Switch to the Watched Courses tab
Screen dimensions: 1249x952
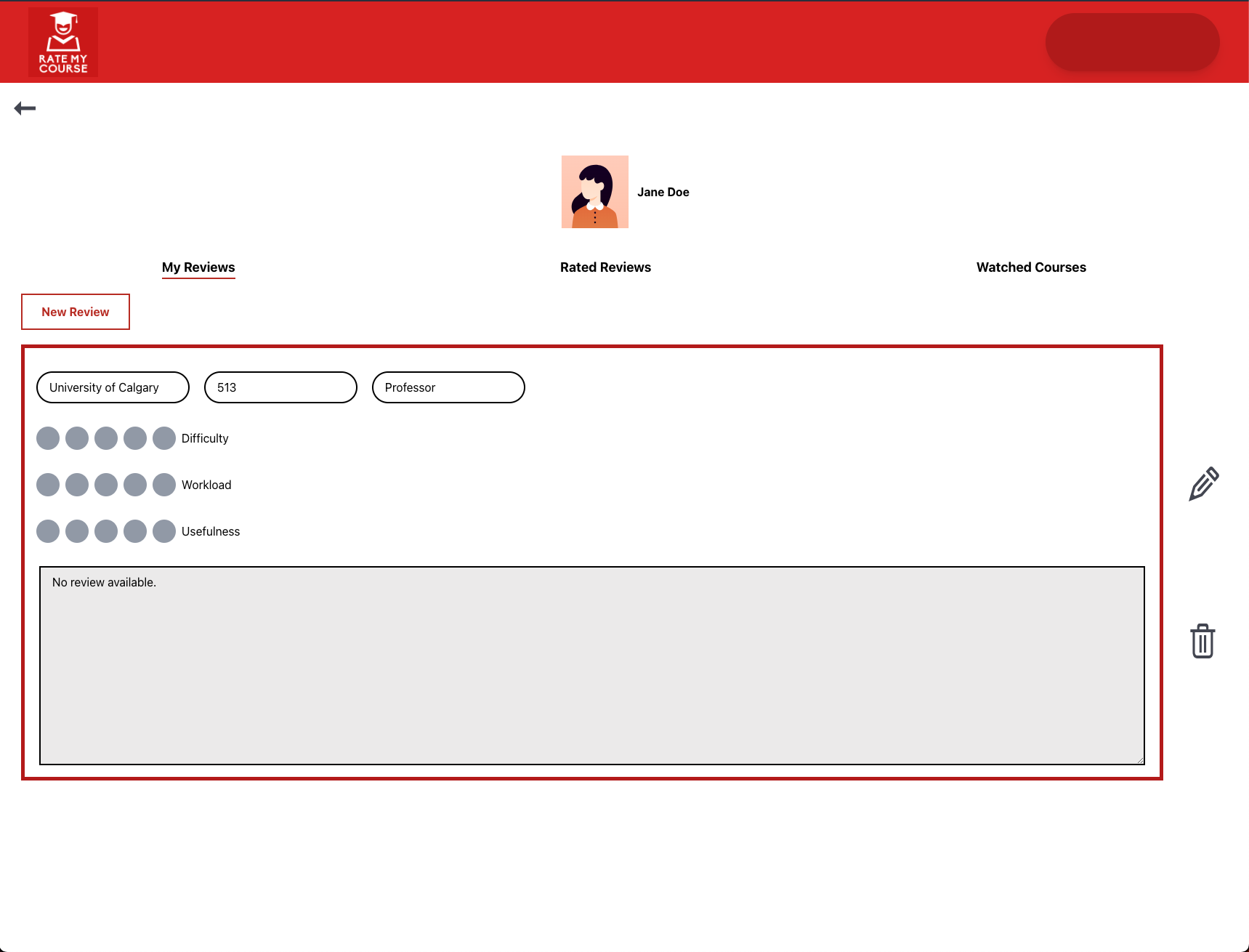coord(1030,267)
